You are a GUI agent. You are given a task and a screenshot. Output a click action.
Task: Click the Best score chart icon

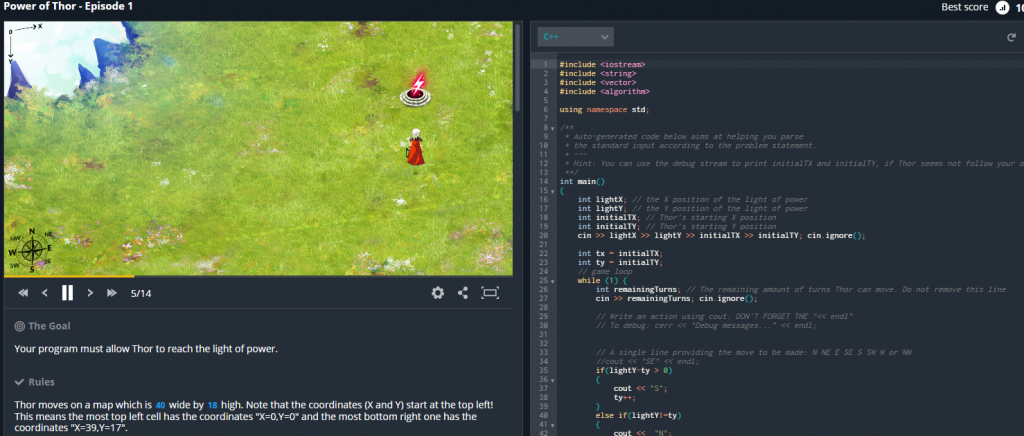pos(1002,7)
